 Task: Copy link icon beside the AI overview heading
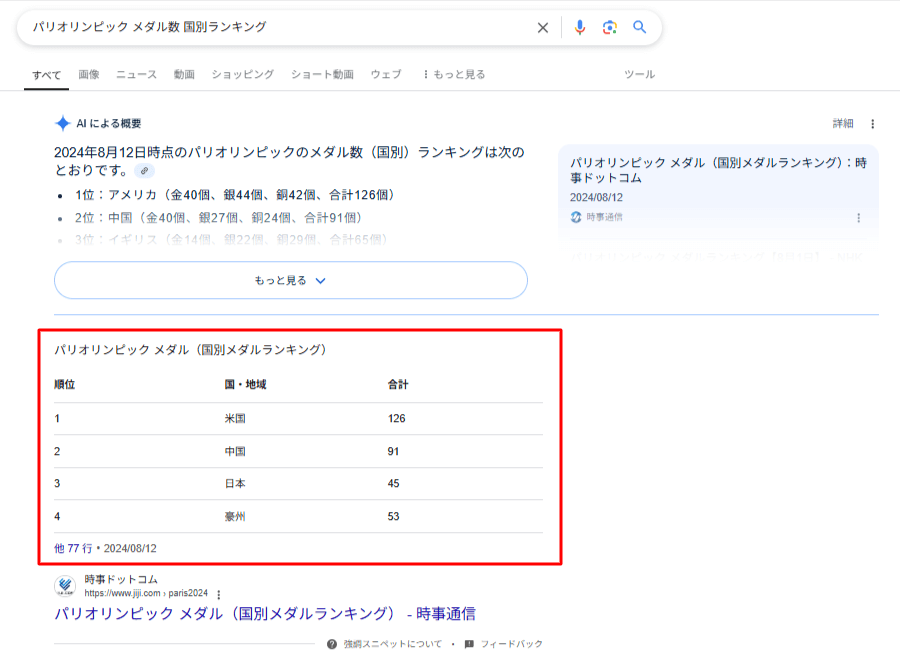145,171
